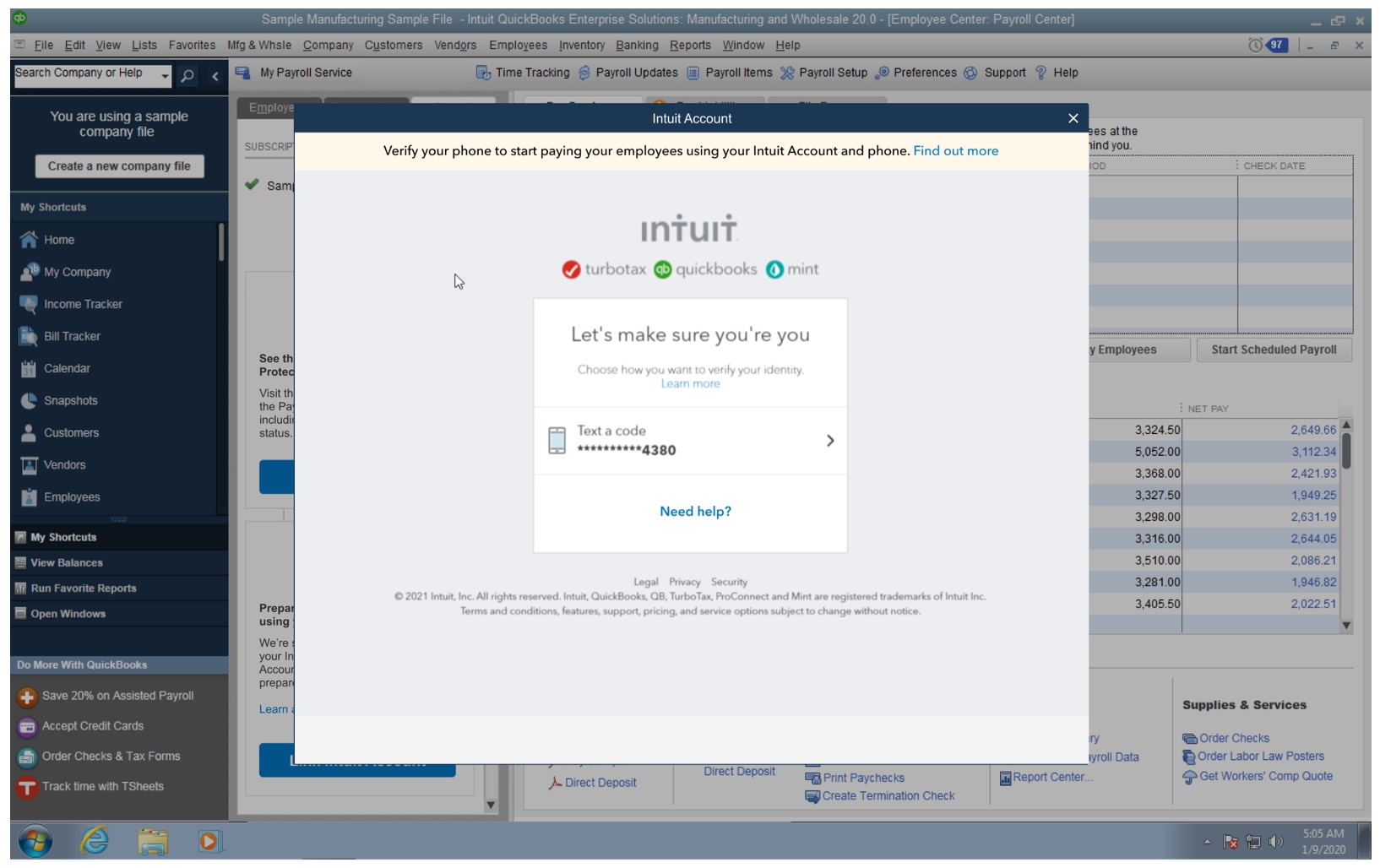Screen dimensions: 1380x868
Task: Click Start Scheduled Payroll button
Action: pyautogui.click(x=1274, y=350)
